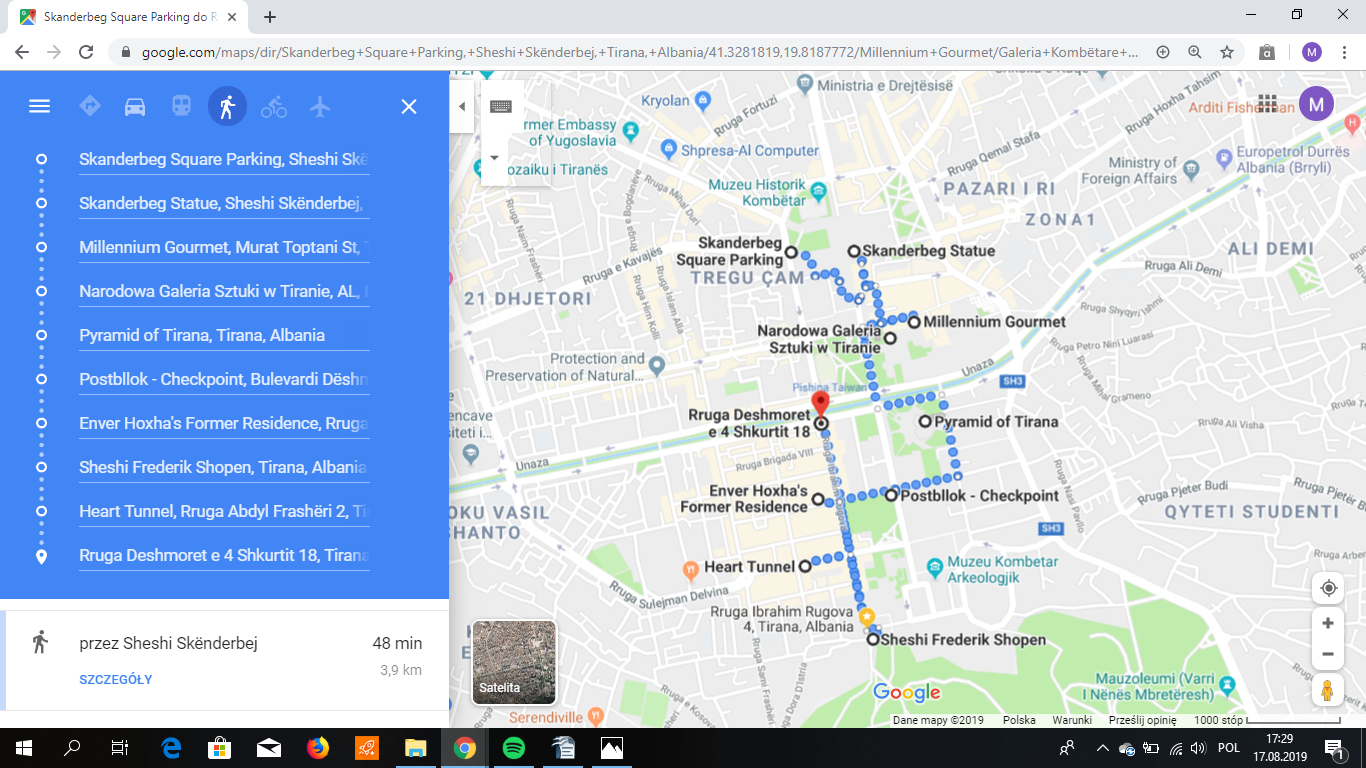Open File Explorer from the taskbar
This screenshot has height=768, width=1366.
click(x=415, y=747)
